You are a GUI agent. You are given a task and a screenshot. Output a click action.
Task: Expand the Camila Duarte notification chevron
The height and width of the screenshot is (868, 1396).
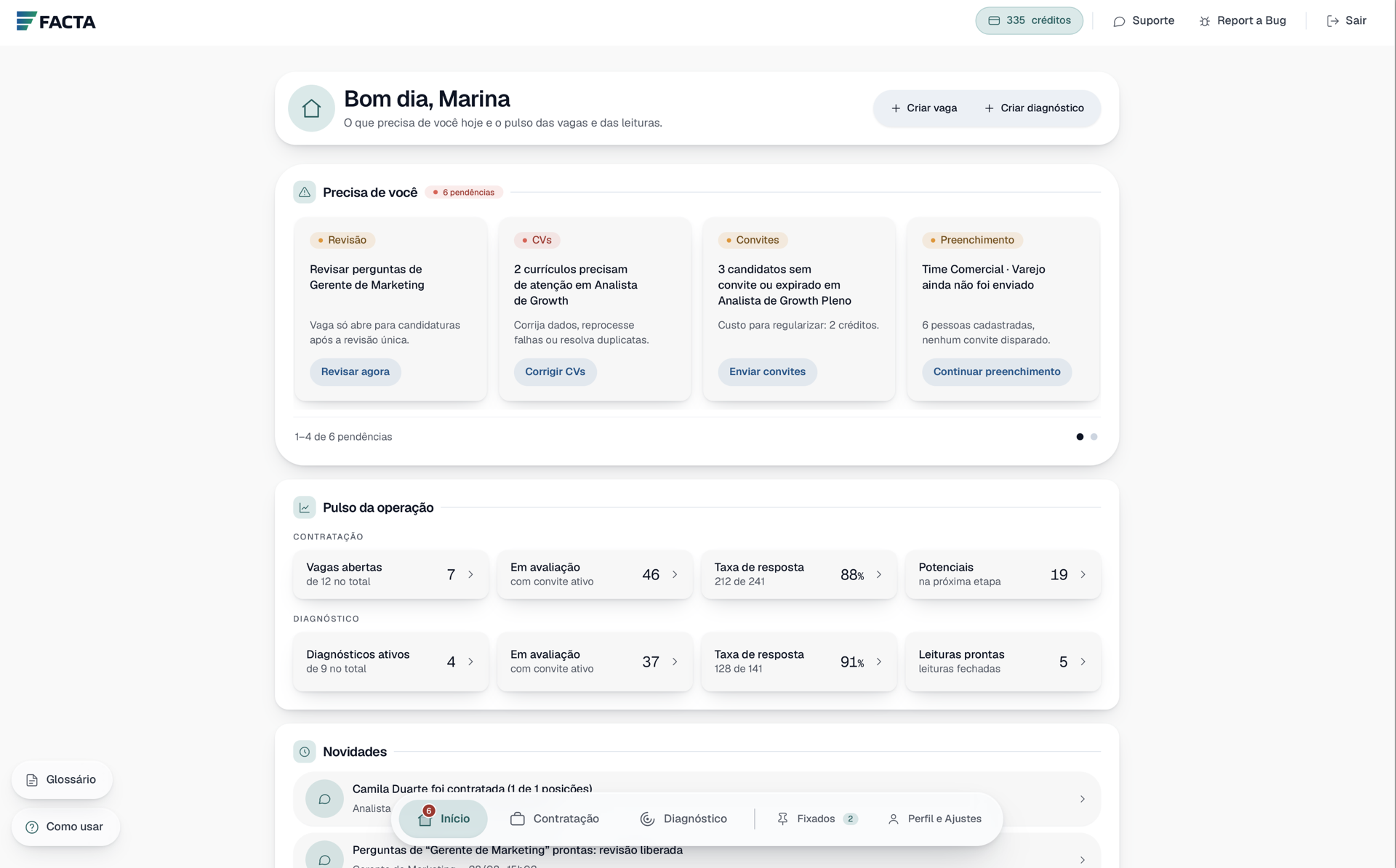coord(1083,799)
